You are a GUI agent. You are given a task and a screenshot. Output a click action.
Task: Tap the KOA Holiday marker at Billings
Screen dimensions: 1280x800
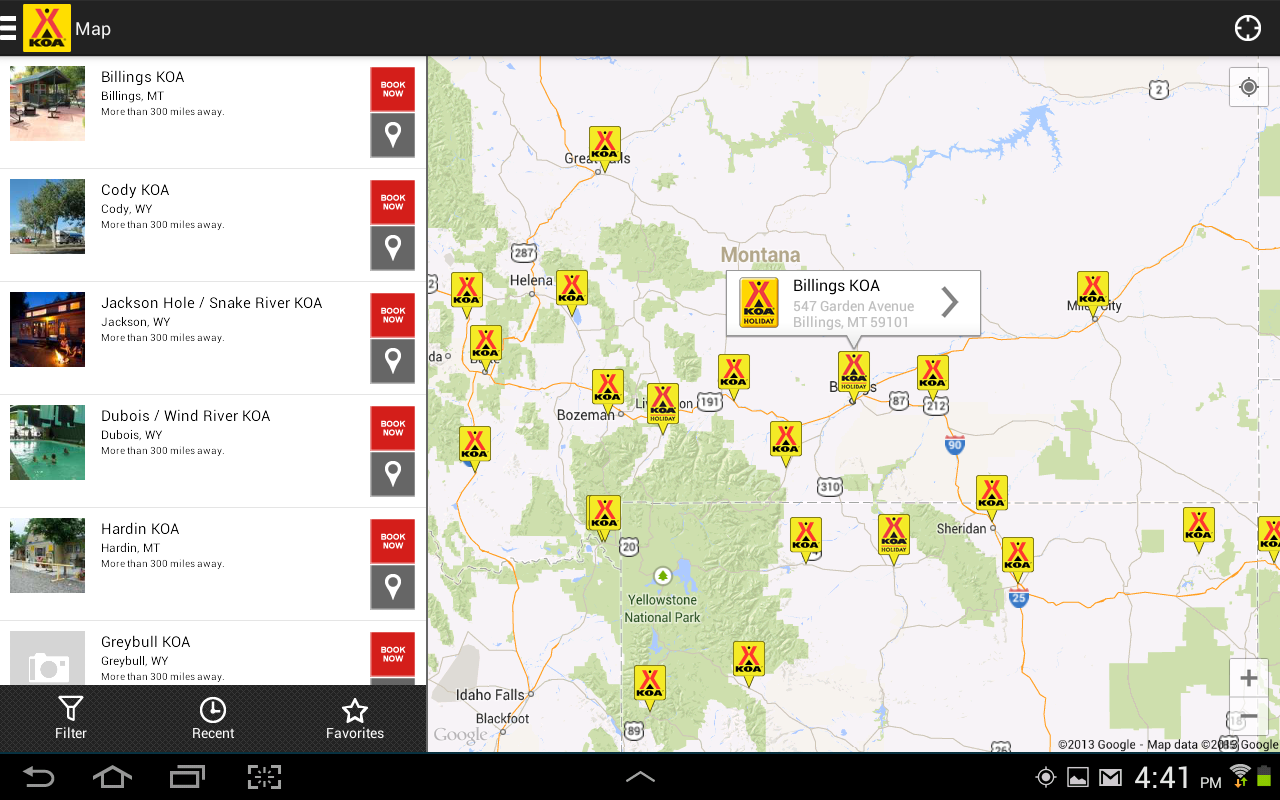pos(853,373)
